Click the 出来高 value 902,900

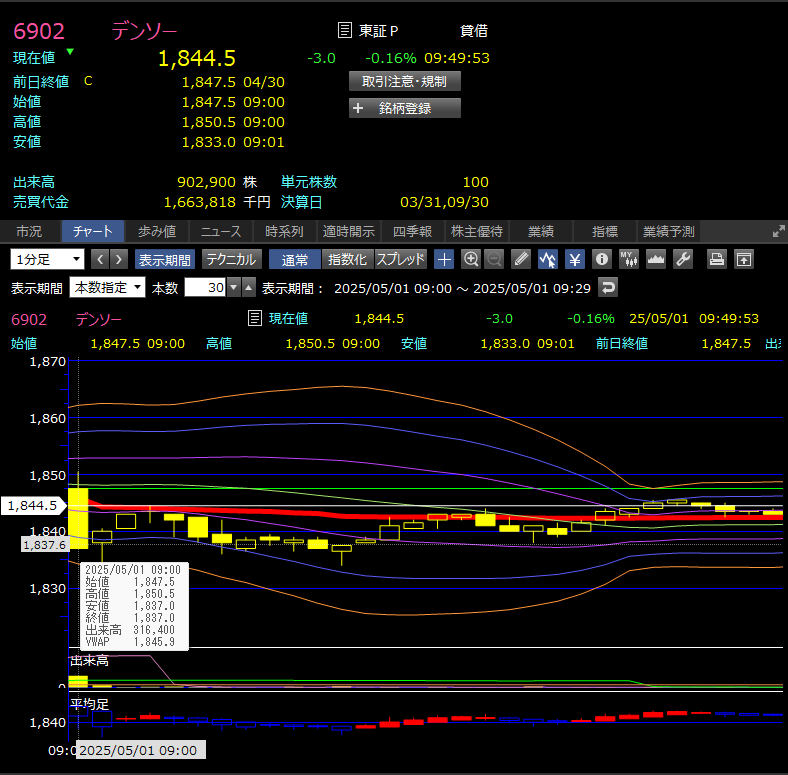(x=207, y=182)
